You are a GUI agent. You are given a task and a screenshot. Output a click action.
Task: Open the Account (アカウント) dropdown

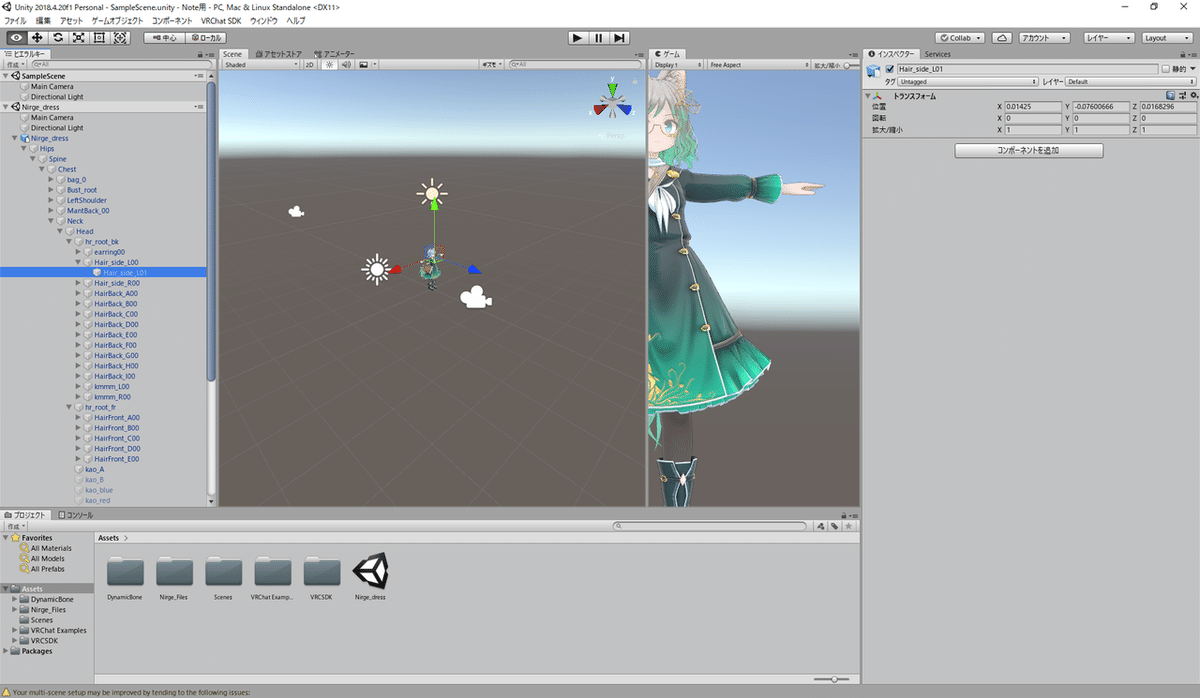[1046, 38]
